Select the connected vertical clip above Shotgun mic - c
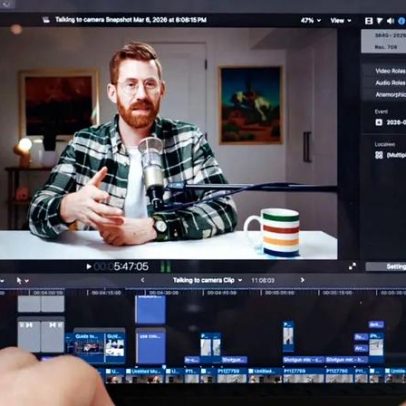This screenshot has height=406, width=406. [288, 336]
